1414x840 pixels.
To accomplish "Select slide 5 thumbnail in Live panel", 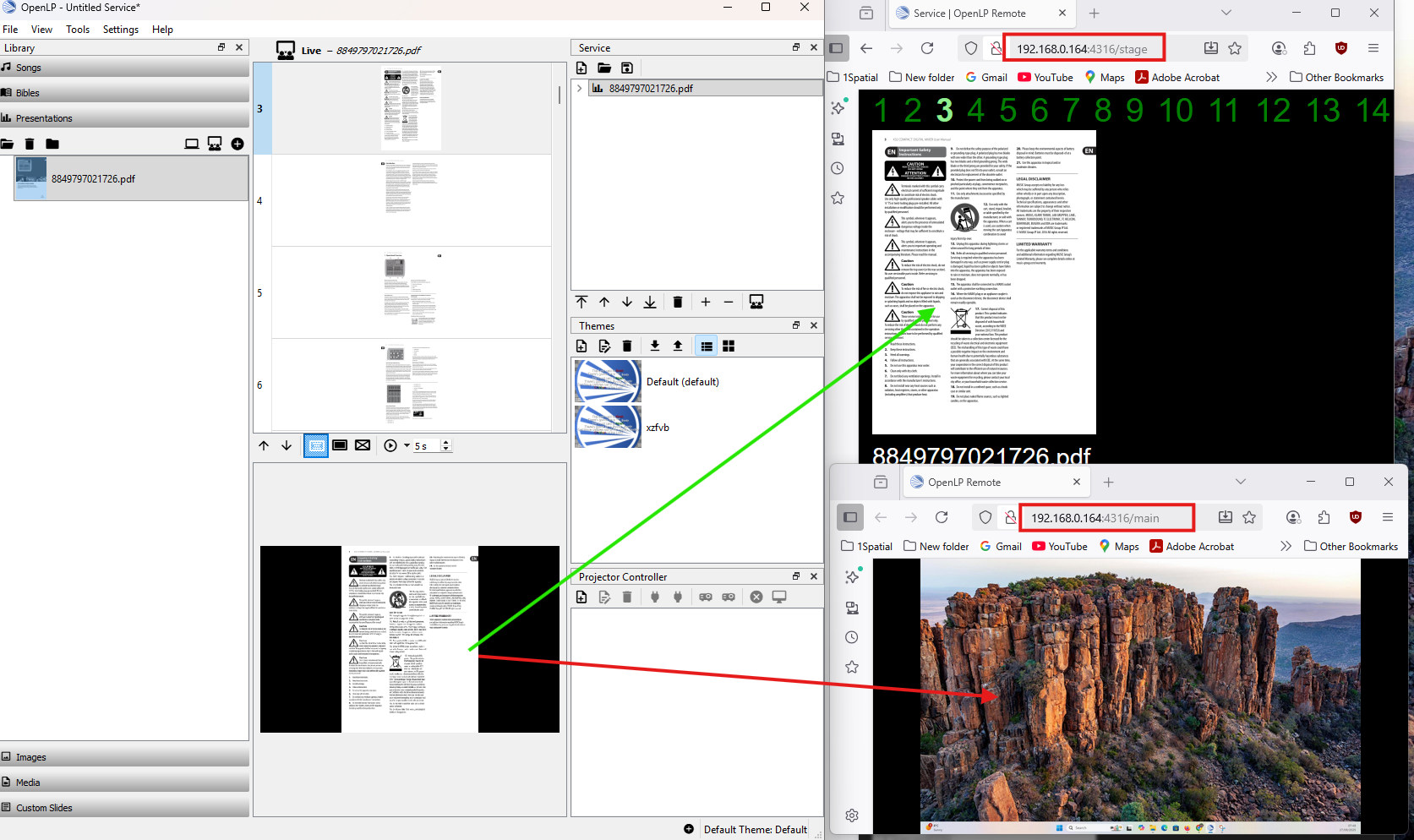I will pyautogui.click(x=411, y=292).
